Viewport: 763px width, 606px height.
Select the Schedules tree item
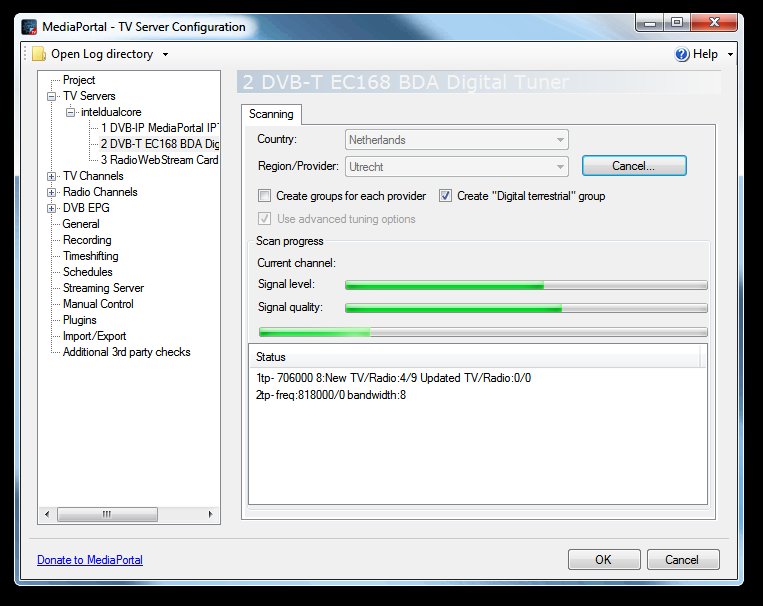point(88,272)
